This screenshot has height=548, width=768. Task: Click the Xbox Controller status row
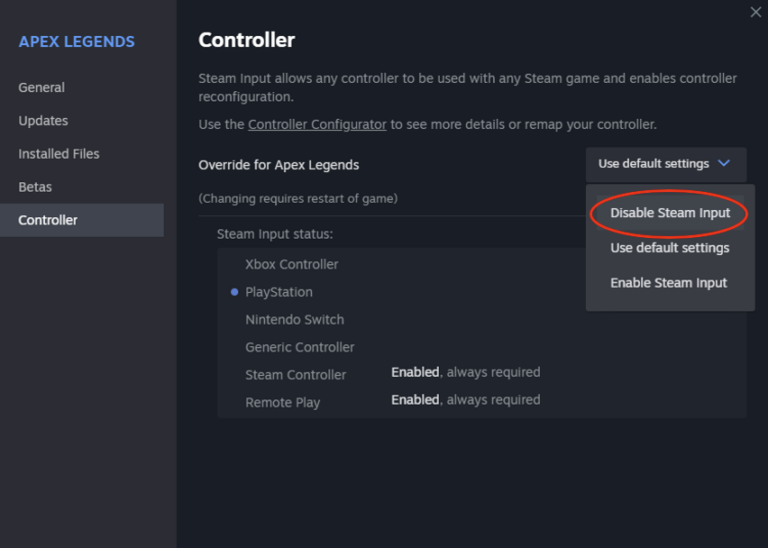click(x=292, y=265)
